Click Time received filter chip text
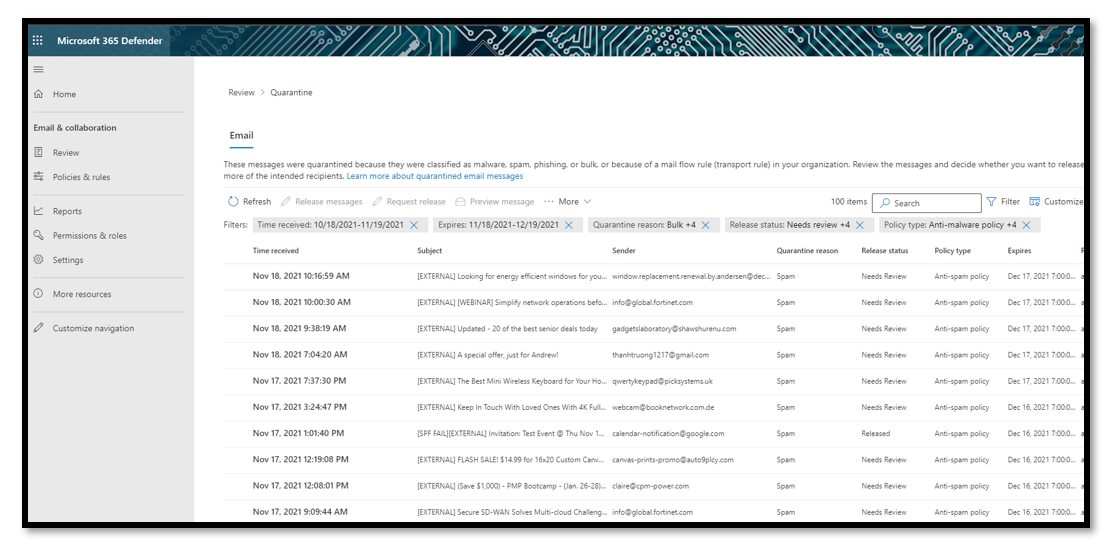The width and height of the screenshot is (1120, 558). click(x=330, y=225)
